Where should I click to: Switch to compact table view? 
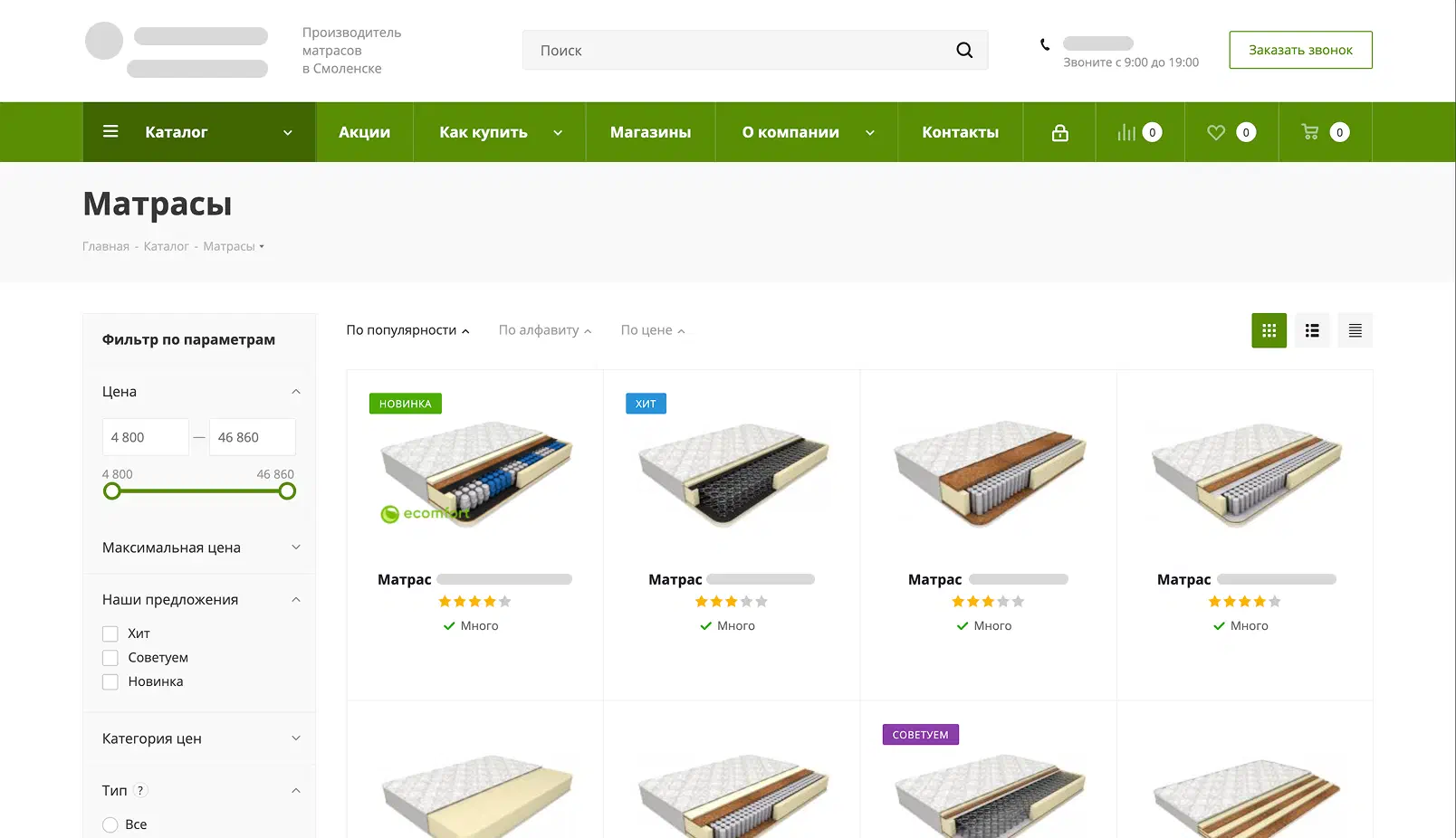click(1355, 330)
